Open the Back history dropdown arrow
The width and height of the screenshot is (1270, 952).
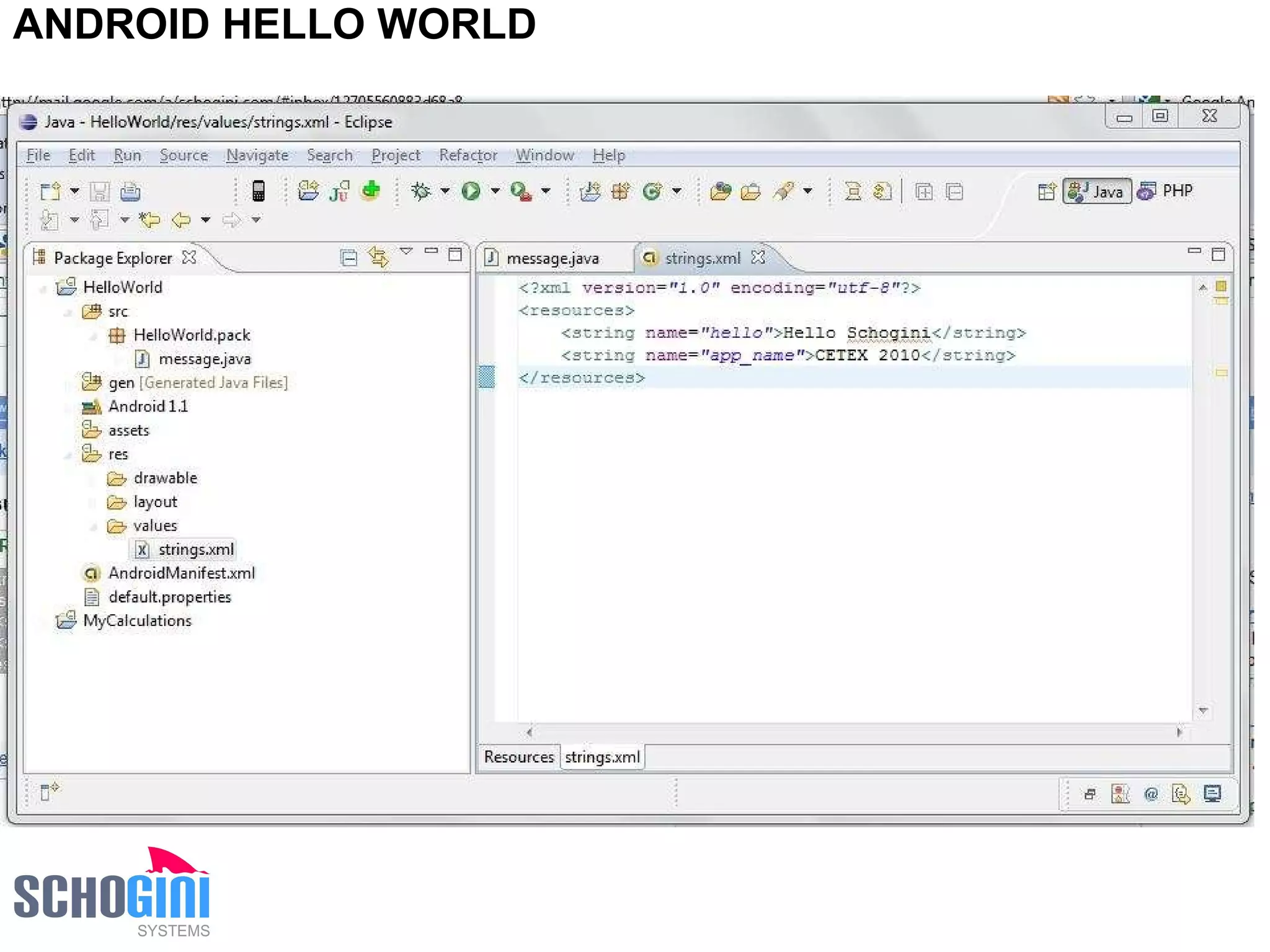[206, 220]
